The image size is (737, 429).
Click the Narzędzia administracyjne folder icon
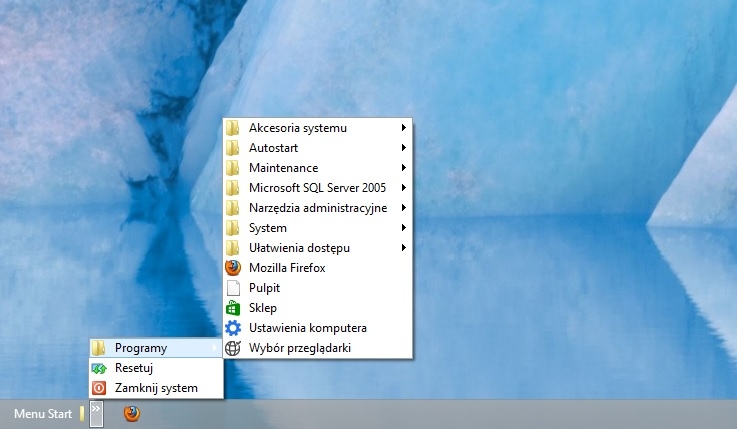pos(233,208)
